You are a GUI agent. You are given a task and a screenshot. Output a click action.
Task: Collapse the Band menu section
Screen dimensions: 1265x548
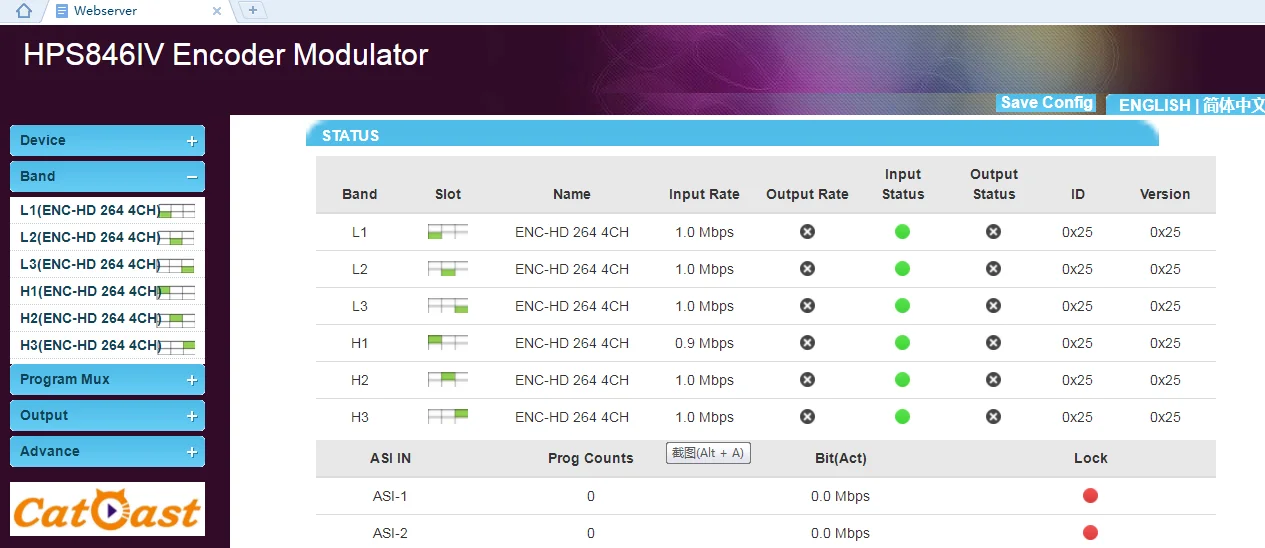[x=192, y=177]
